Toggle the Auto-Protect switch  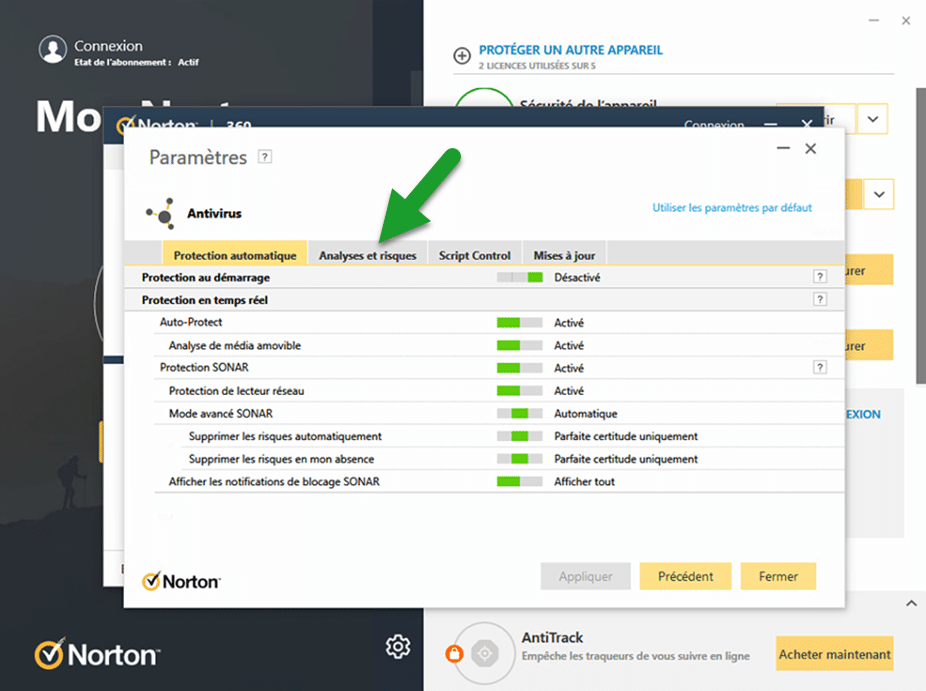point(520,322)
